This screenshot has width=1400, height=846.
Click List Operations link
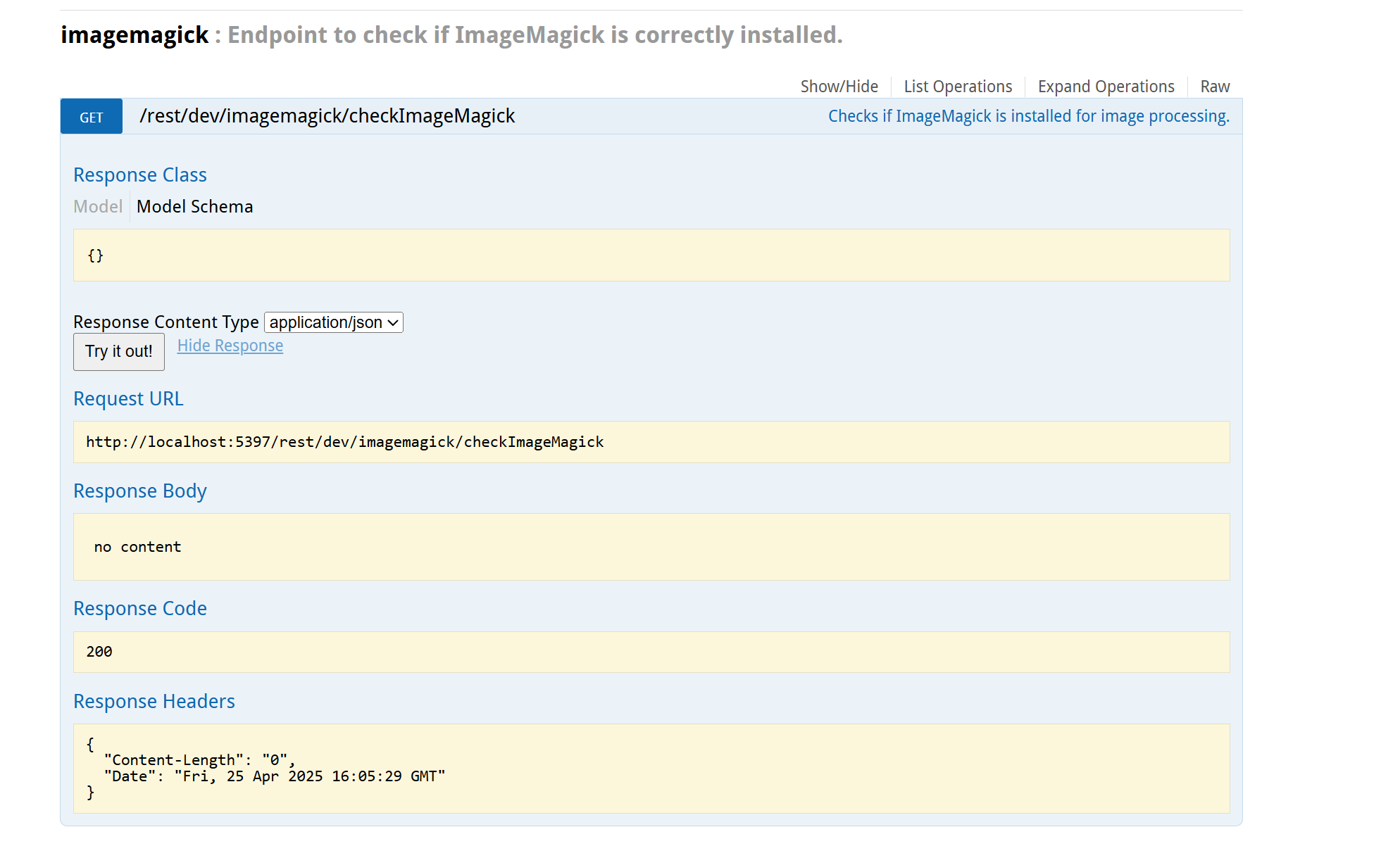pyautogui.click(x=958, y=87)
